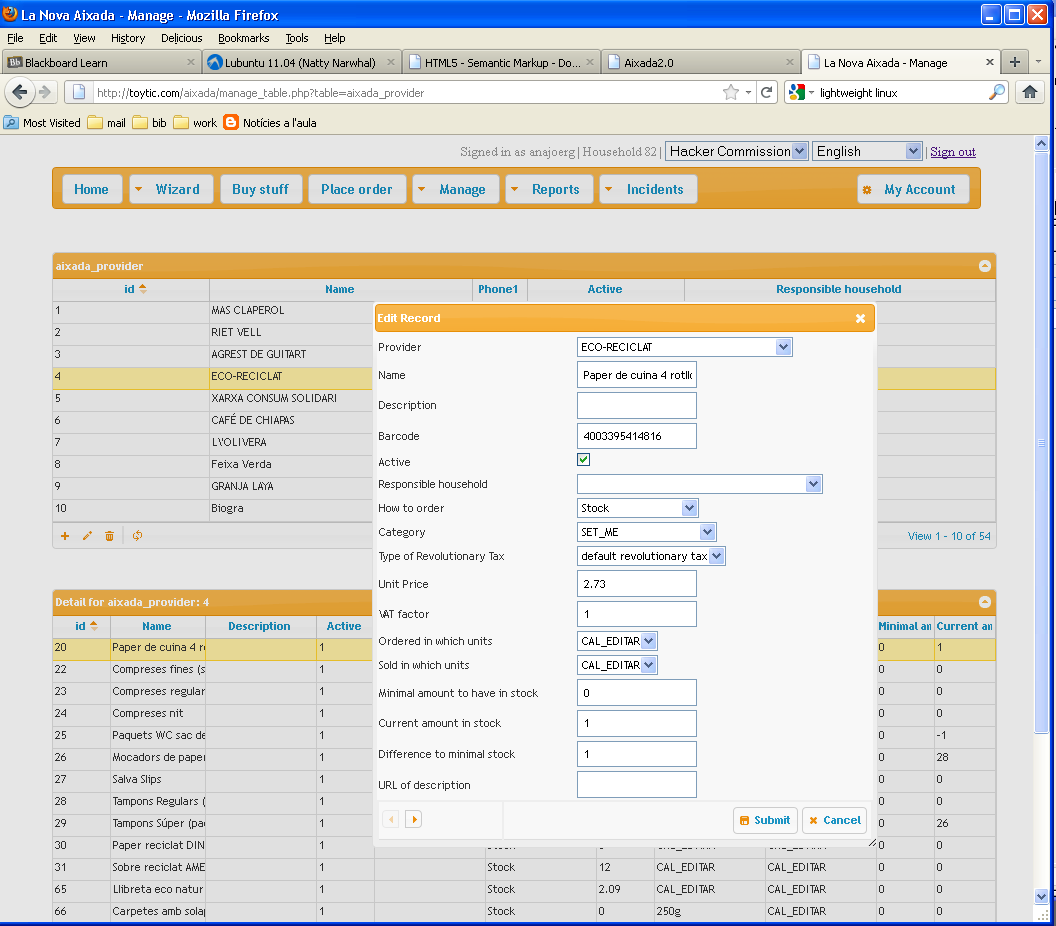This screenshot has height=926, width=1056.
Task: Click the Sign out link
Action: [x=953, y=152]
